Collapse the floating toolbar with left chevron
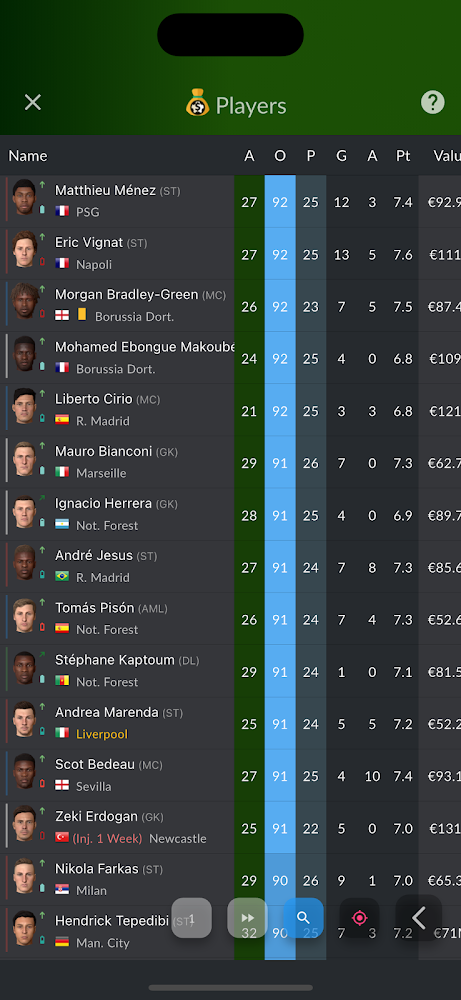 click(x=419, y=918)
